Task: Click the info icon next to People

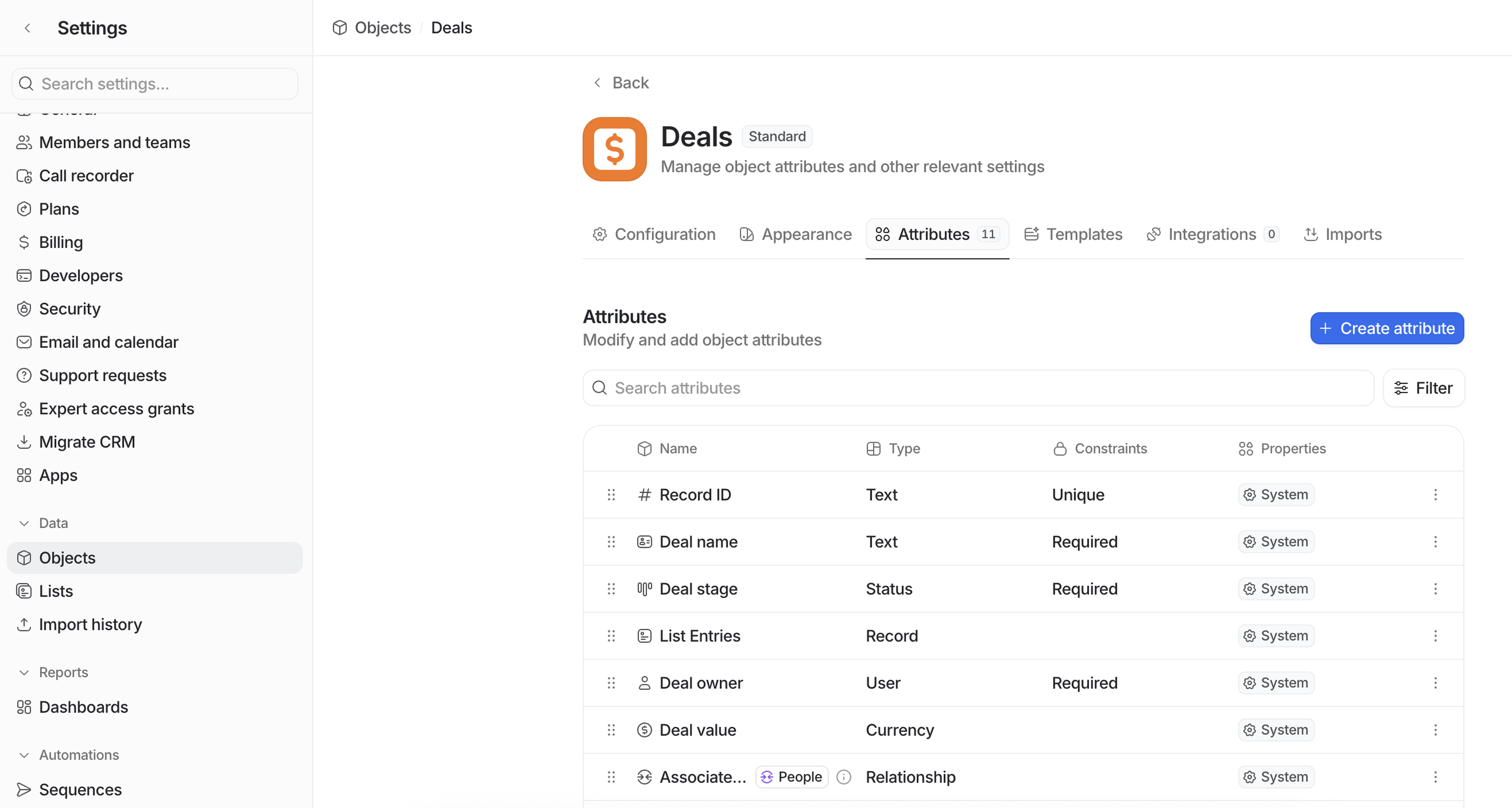Action: pyautogui.click(x=843, y=777)
